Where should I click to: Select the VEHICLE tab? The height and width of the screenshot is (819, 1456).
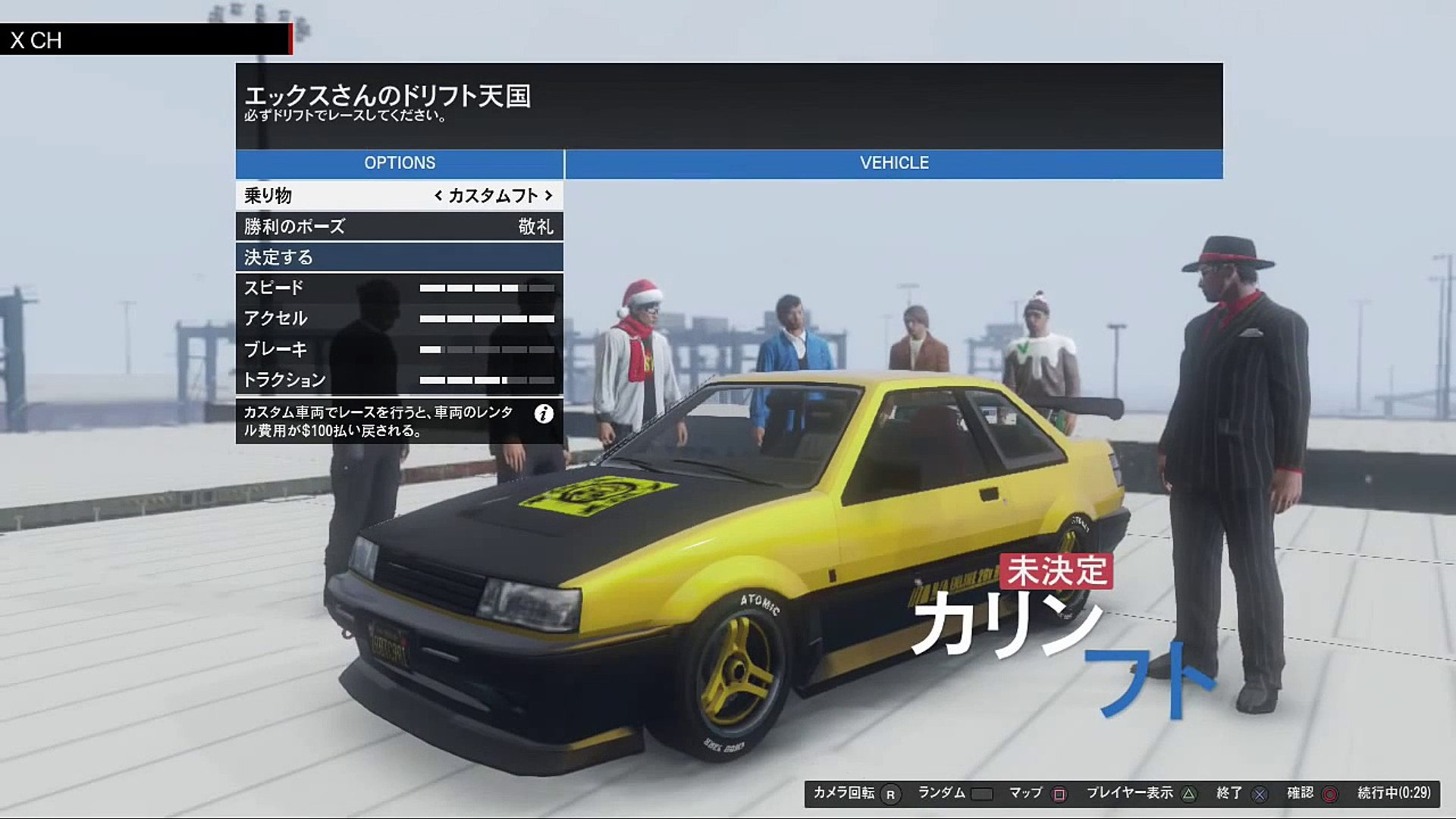point(894,163)
